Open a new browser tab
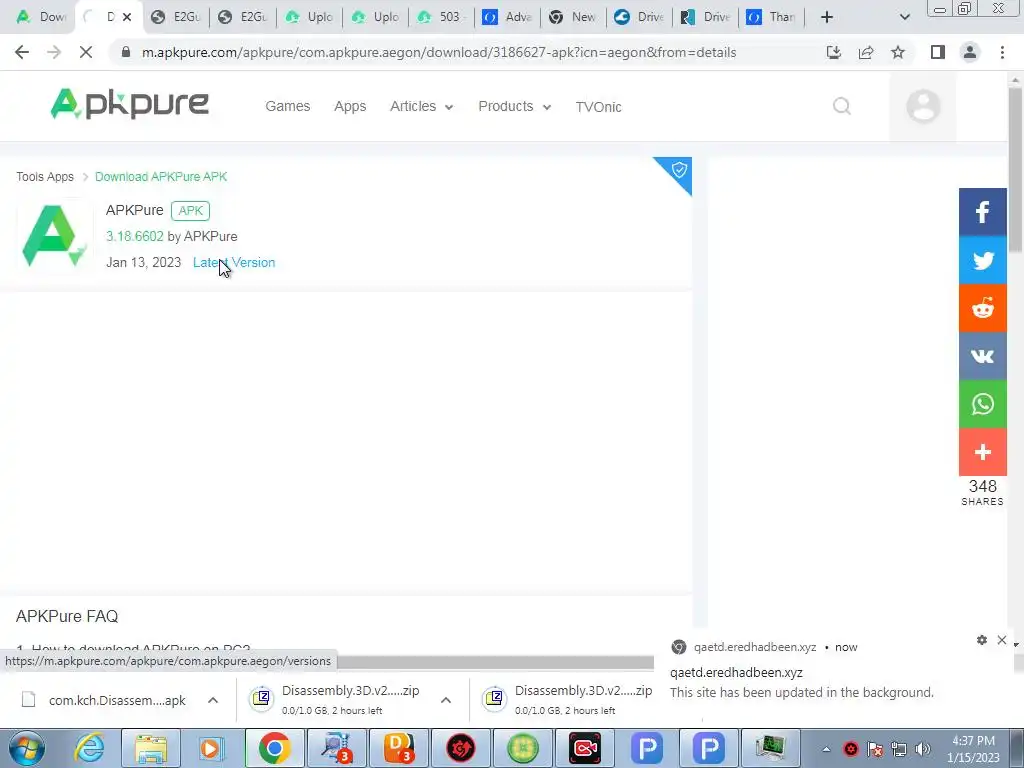 (x=827, y=17)
